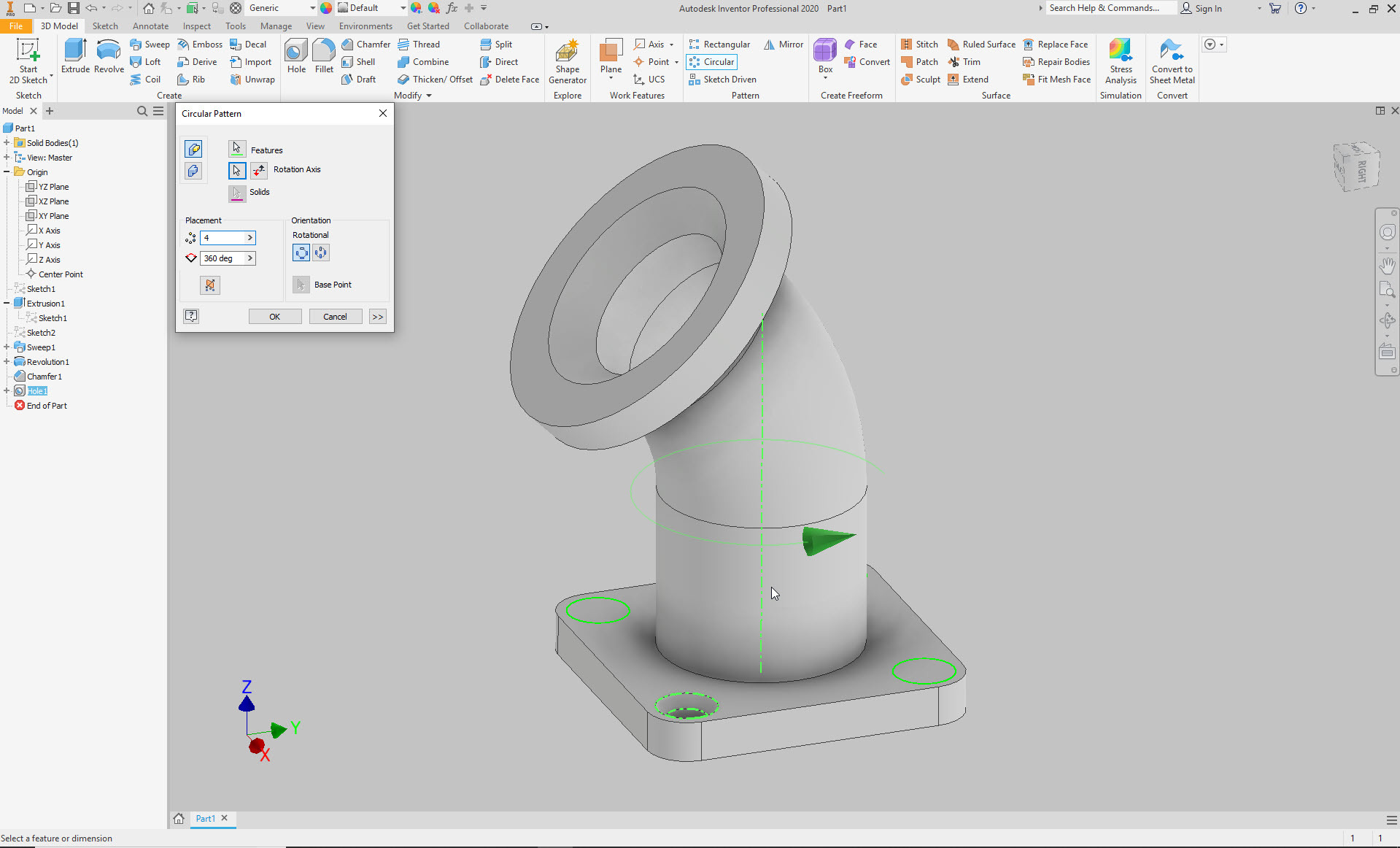
Task: Click the Search Help & Commands box
Action: coord(1112,8)
